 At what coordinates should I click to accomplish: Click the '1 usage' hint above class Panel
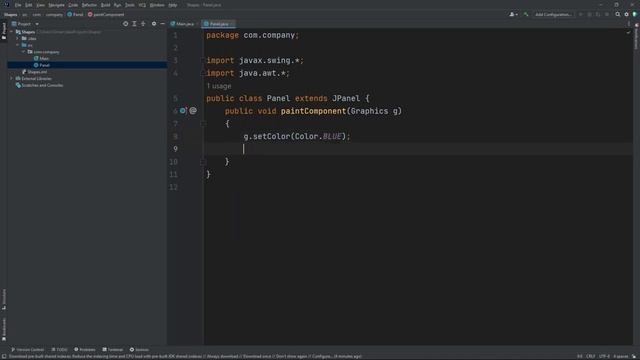(219, 86)
